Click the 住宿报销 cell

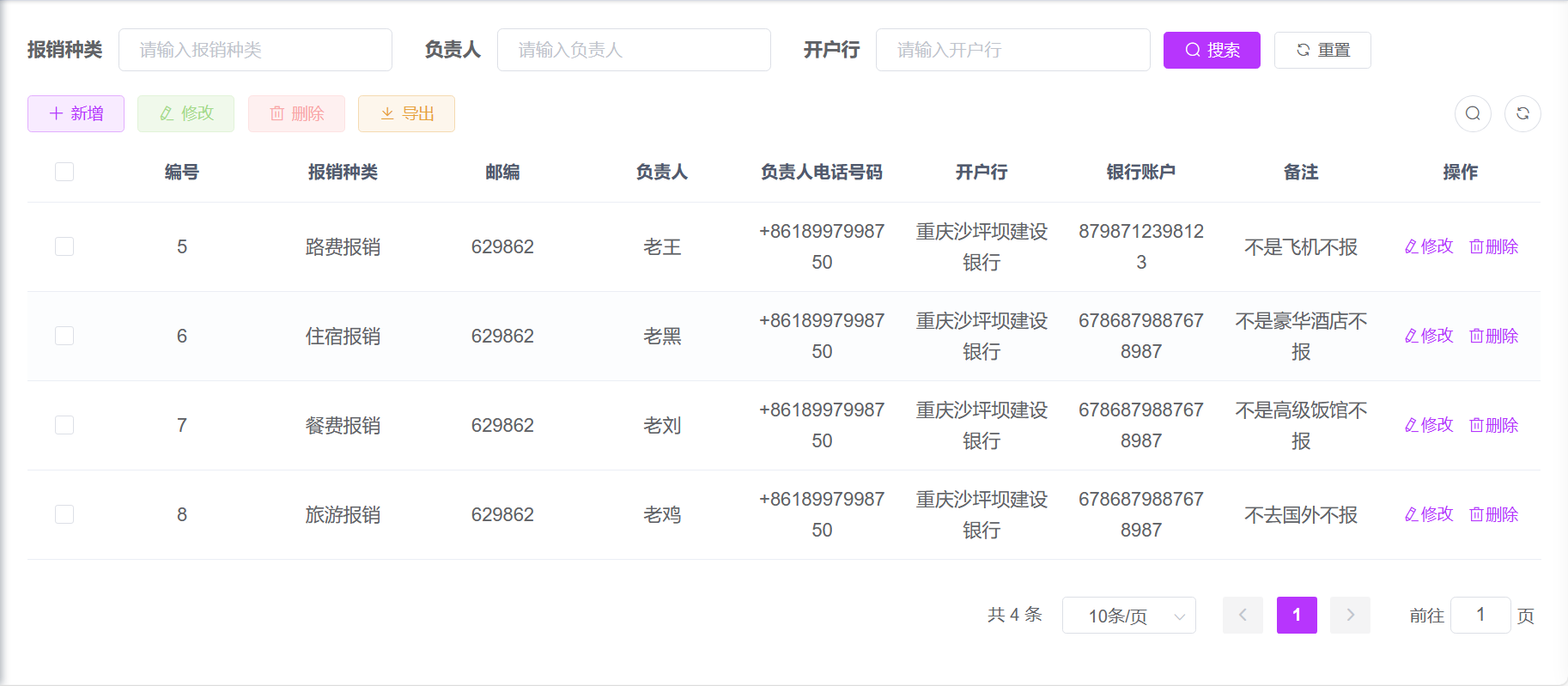(343, 337)
